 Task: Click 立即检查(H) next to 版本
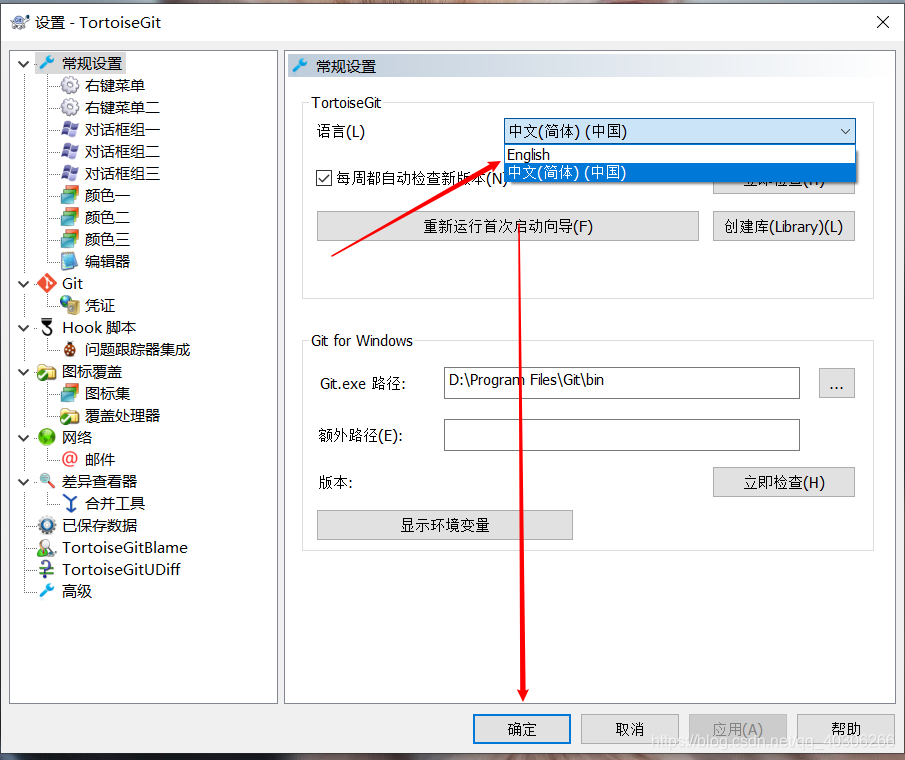click(x=784, y=482)
